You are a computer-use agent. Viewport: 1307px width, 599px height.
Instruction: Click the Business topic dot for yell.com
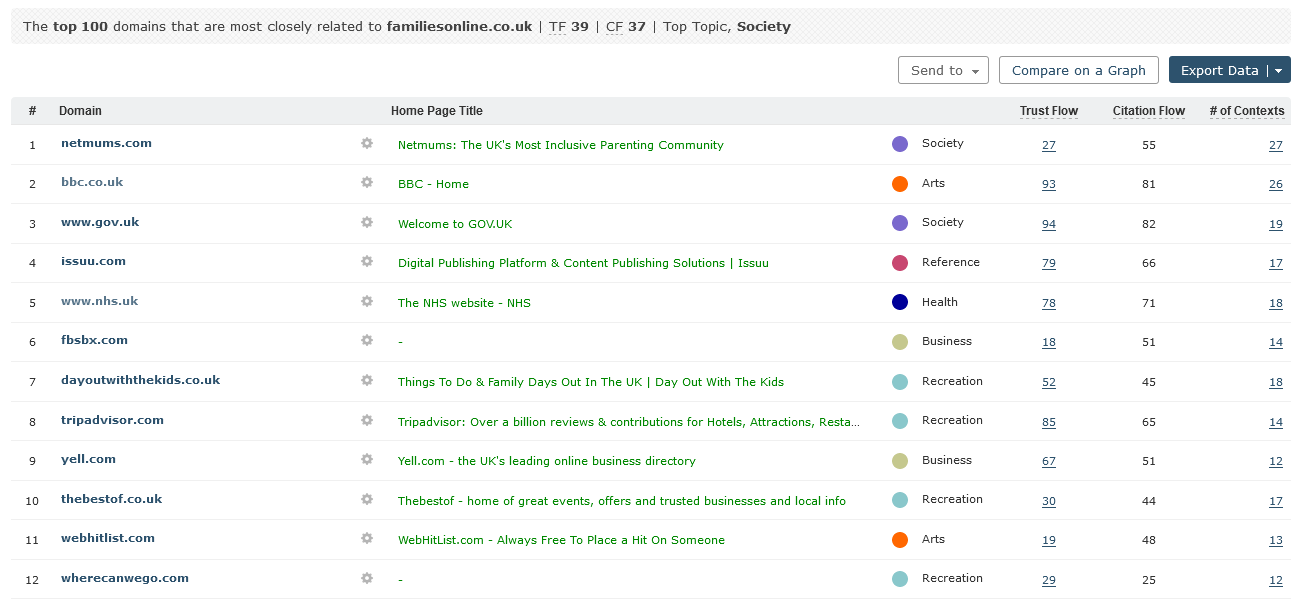coord(900,461)
